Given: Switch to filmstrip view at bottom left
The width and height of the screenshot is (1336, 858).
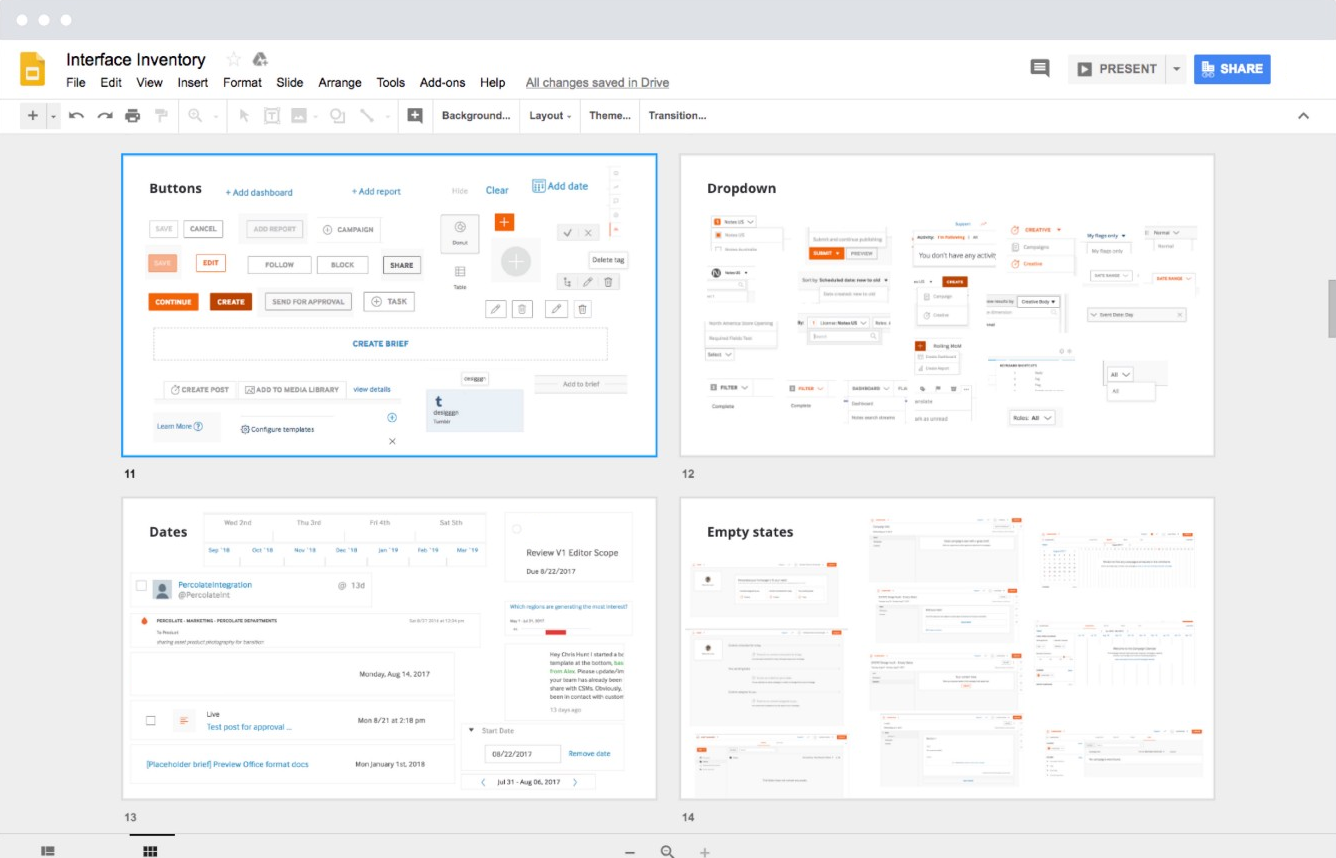Looking at the screenshot, I should pyautogui.click(x=47, y=849).
